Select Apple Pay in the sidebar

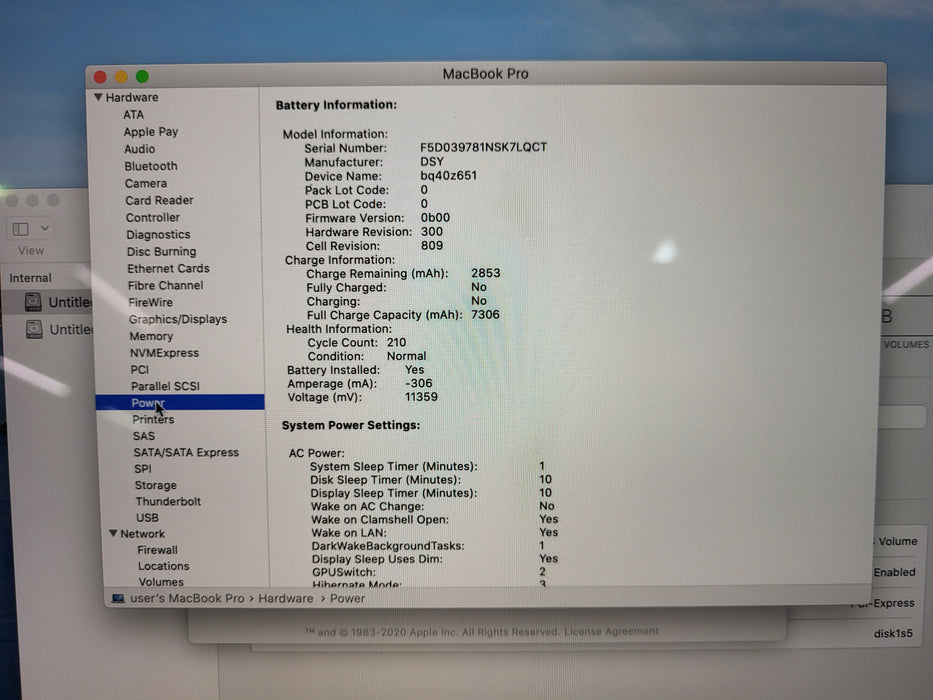click(x=151, y=132)
